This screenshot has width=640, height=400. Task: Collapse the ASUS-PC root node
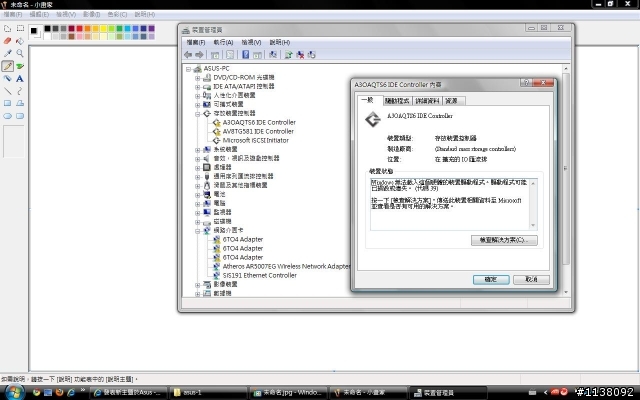(x=188, y=69)
